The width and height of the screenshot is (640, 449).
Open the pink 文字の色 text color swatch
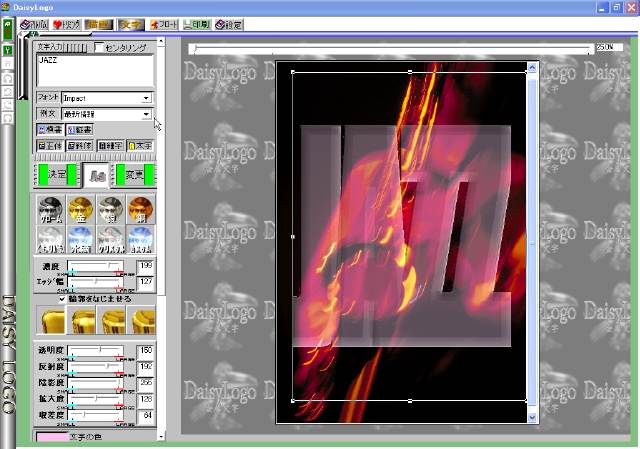coord(52,437)
